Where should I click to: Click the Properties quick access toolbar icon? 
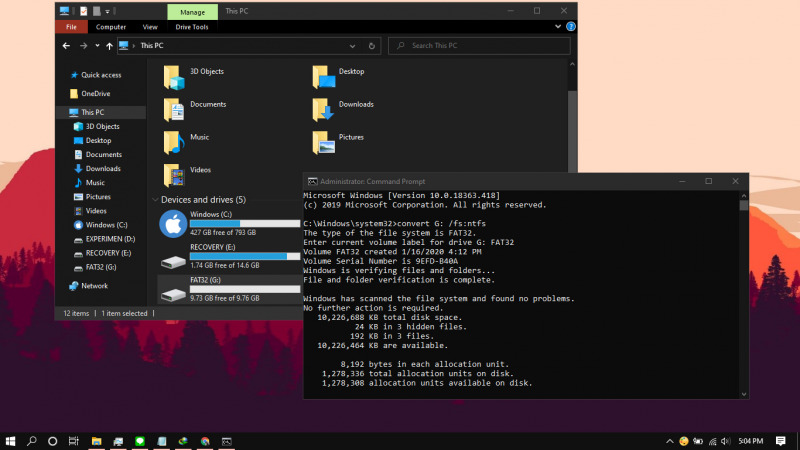(x=84, y=11)
